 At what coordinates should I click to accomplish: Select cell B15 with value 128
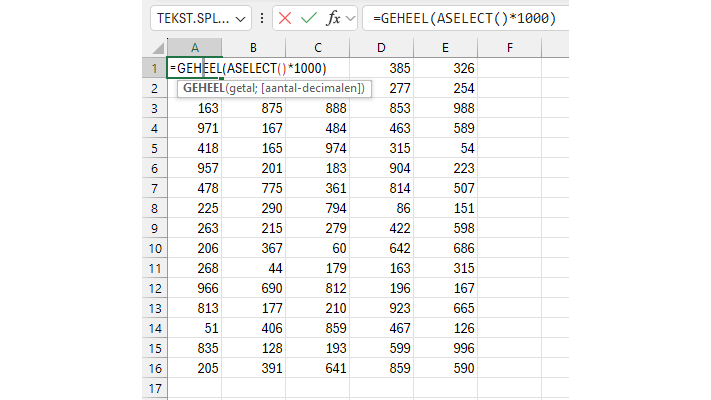[x=253, y=348]
